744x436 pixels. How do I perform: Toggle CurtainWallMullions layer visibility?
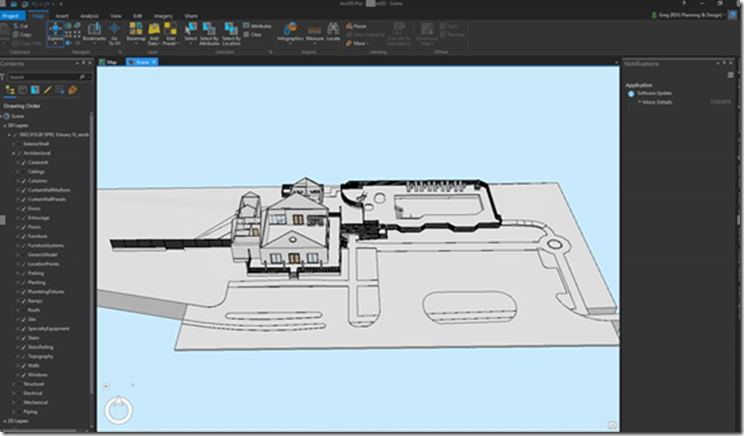click(23, 190)
